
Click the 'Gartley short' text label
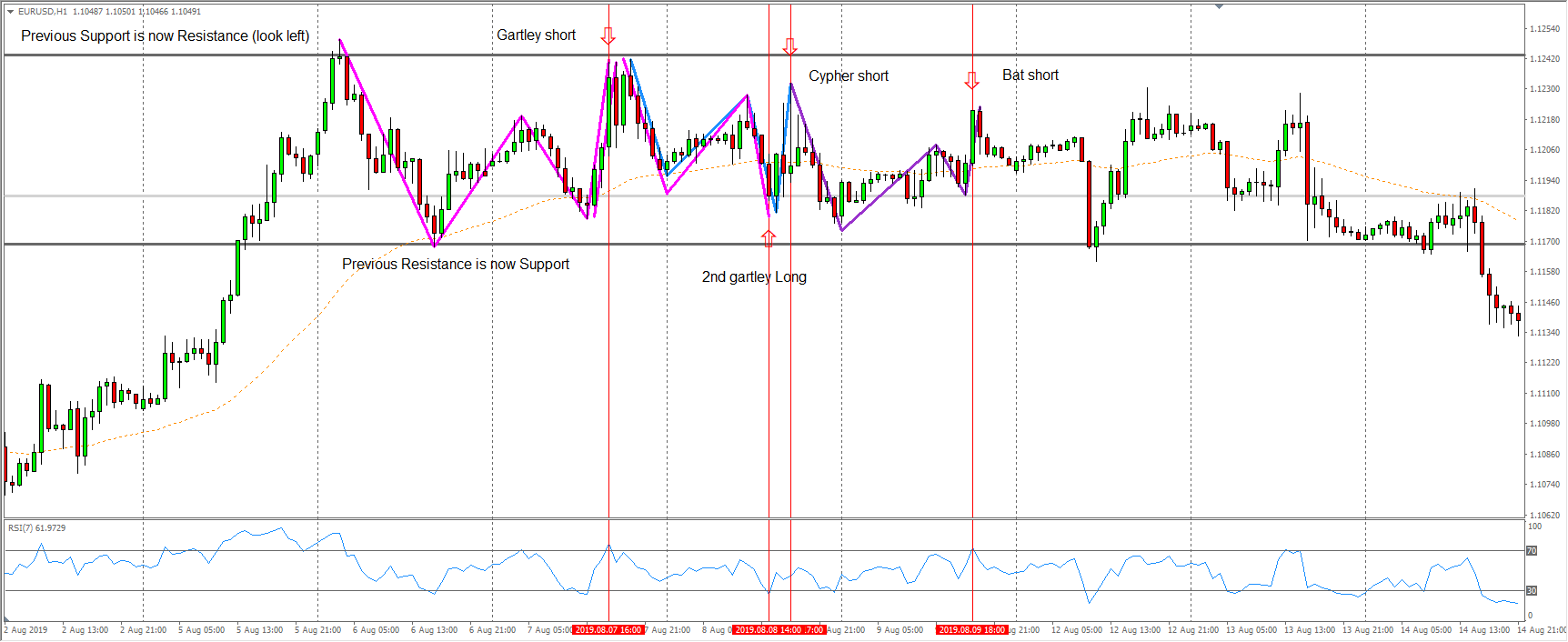(x=536, y=35)
